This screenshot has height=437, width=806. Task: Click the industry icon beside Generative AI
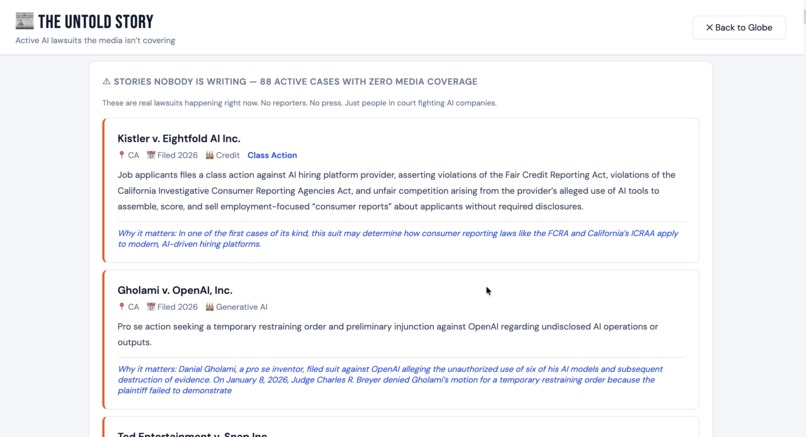coord(209,306)
